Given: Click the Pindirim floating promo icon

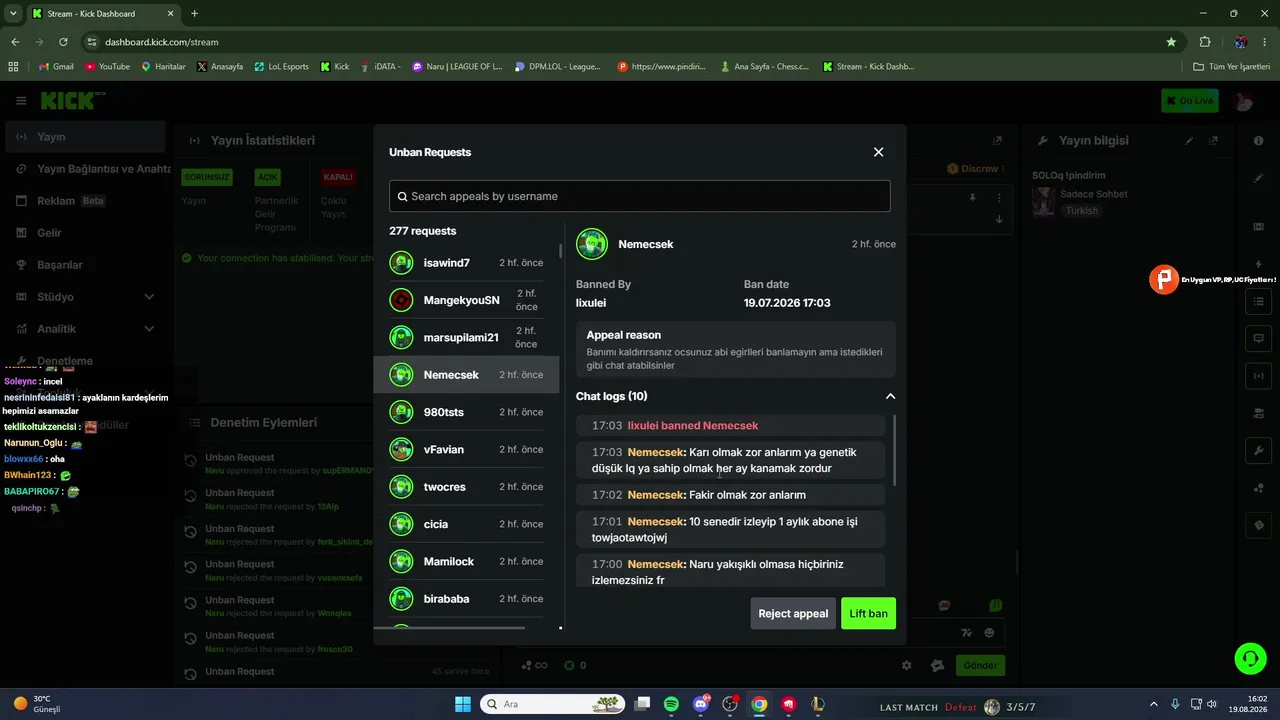Looking at the screenshot, I should coord(1164,280).
